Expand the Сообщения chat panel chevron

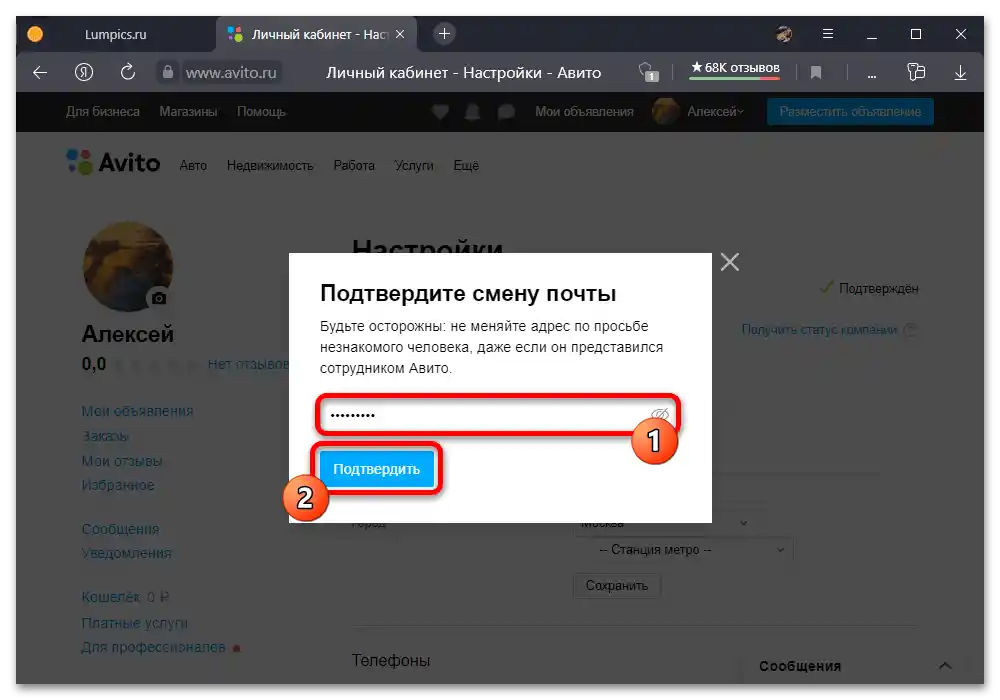(945, 666)
